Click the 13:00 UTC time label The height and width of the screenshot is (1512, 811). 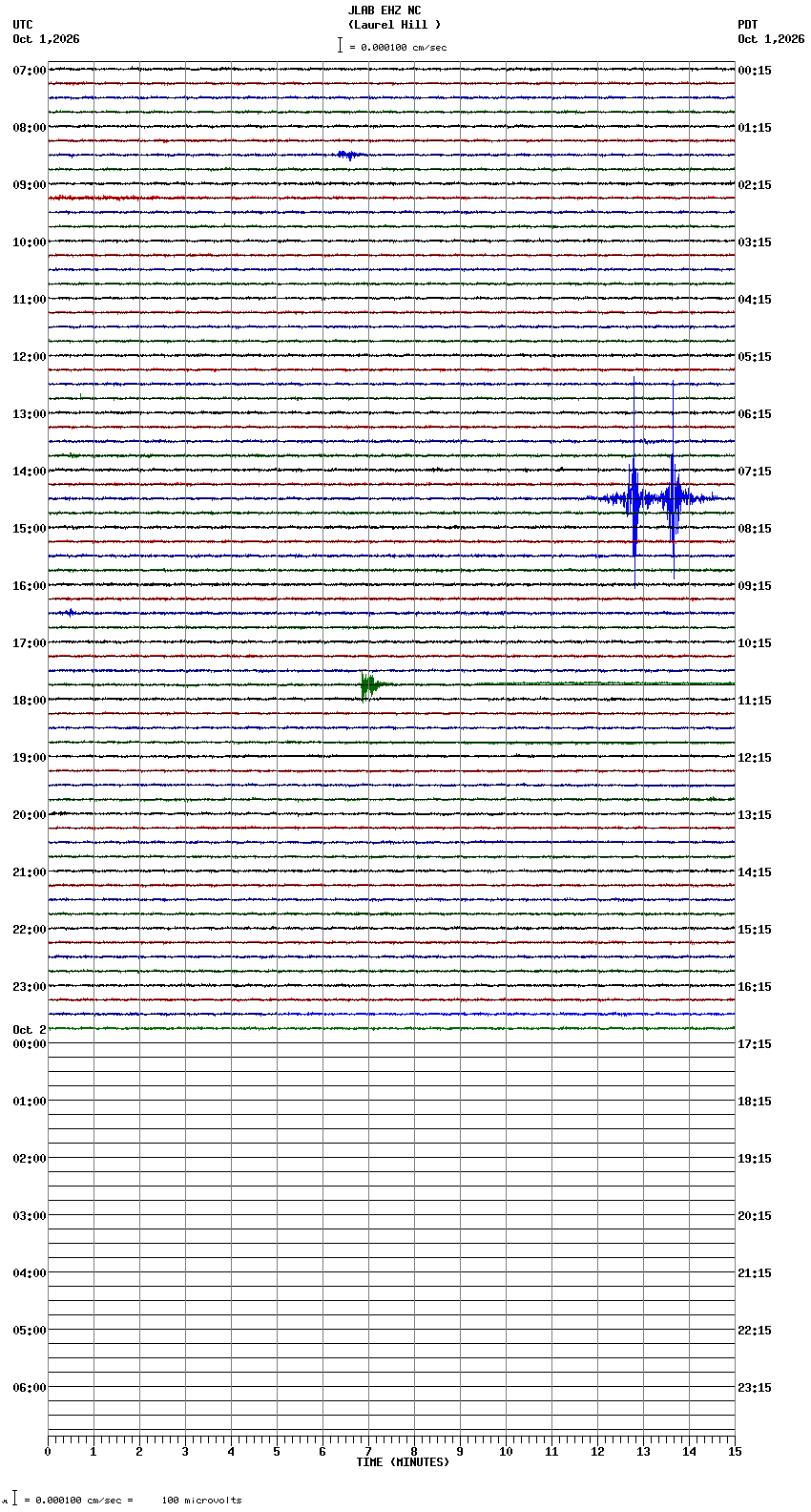tap(30, 414)
